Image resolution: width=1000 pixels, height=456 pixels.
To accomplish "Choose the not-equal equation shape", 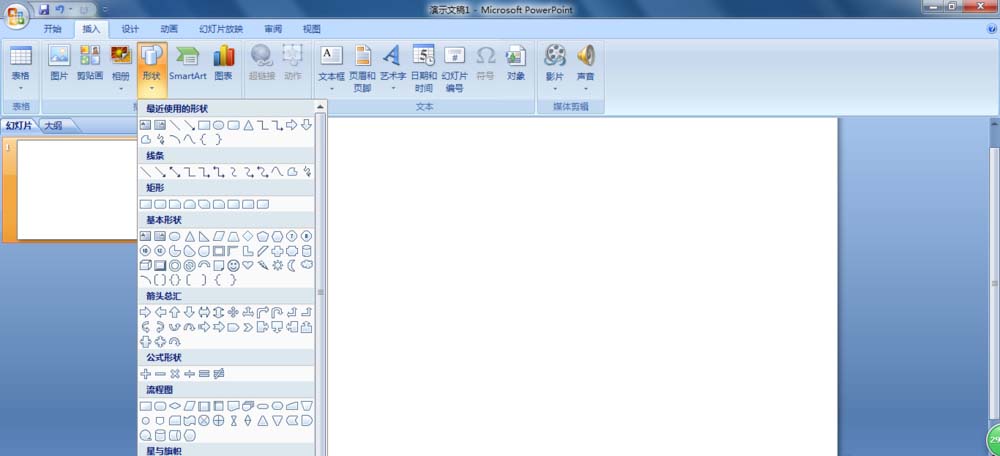I will pyautogui.click(x=219, y=374).
